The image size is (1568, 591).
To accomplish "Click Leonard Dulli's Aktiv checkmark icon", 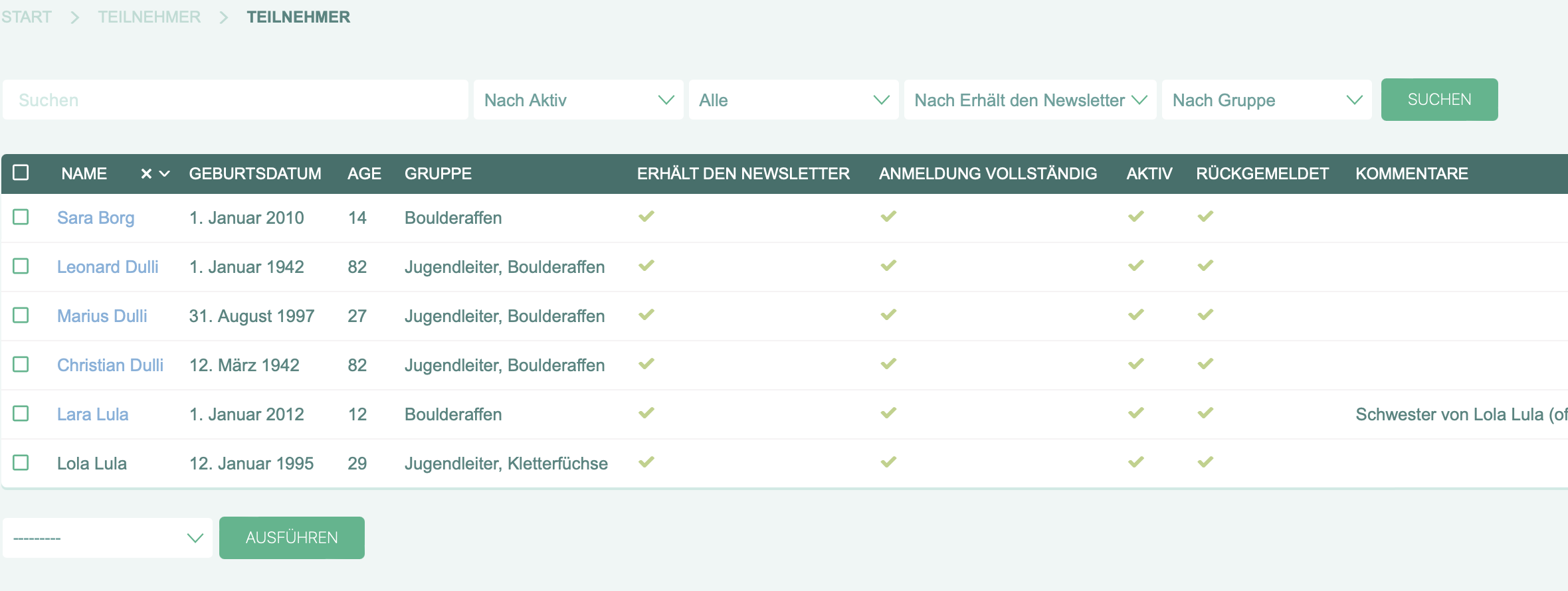I will click(1136, 266).
